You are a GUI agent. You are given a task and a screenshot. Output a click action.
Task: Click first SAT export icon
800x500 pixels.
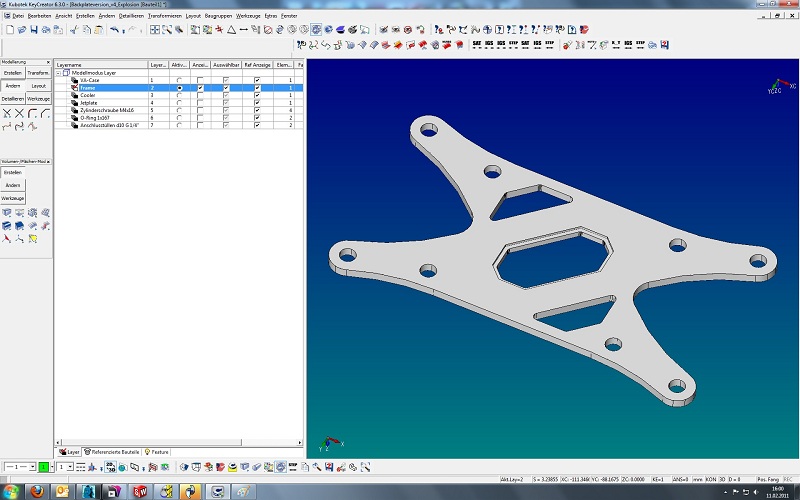coord(477,45)
